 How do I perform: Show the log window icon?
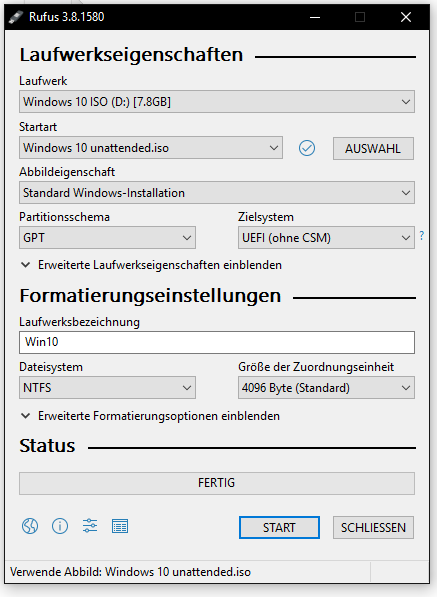120,527
